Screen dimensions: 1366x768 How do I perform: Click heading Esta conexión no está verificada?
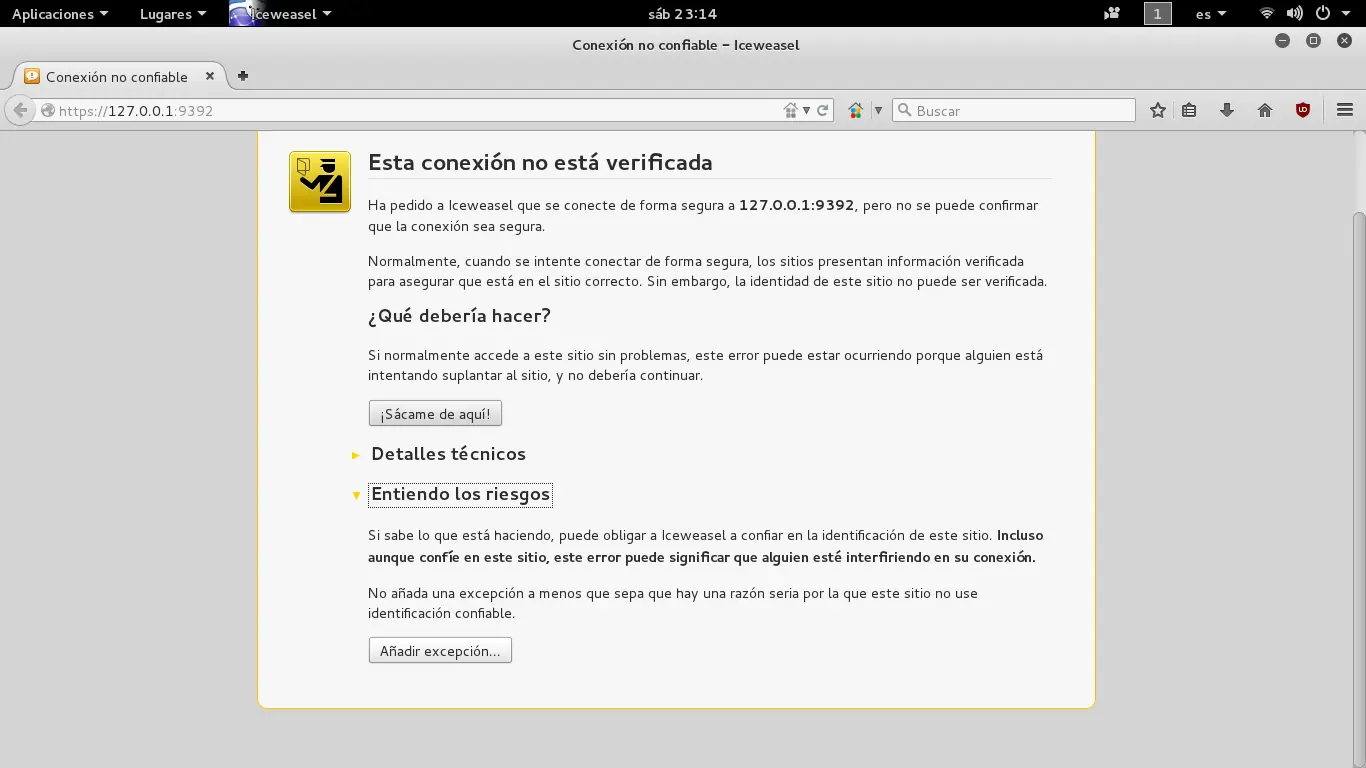(540, 162)
